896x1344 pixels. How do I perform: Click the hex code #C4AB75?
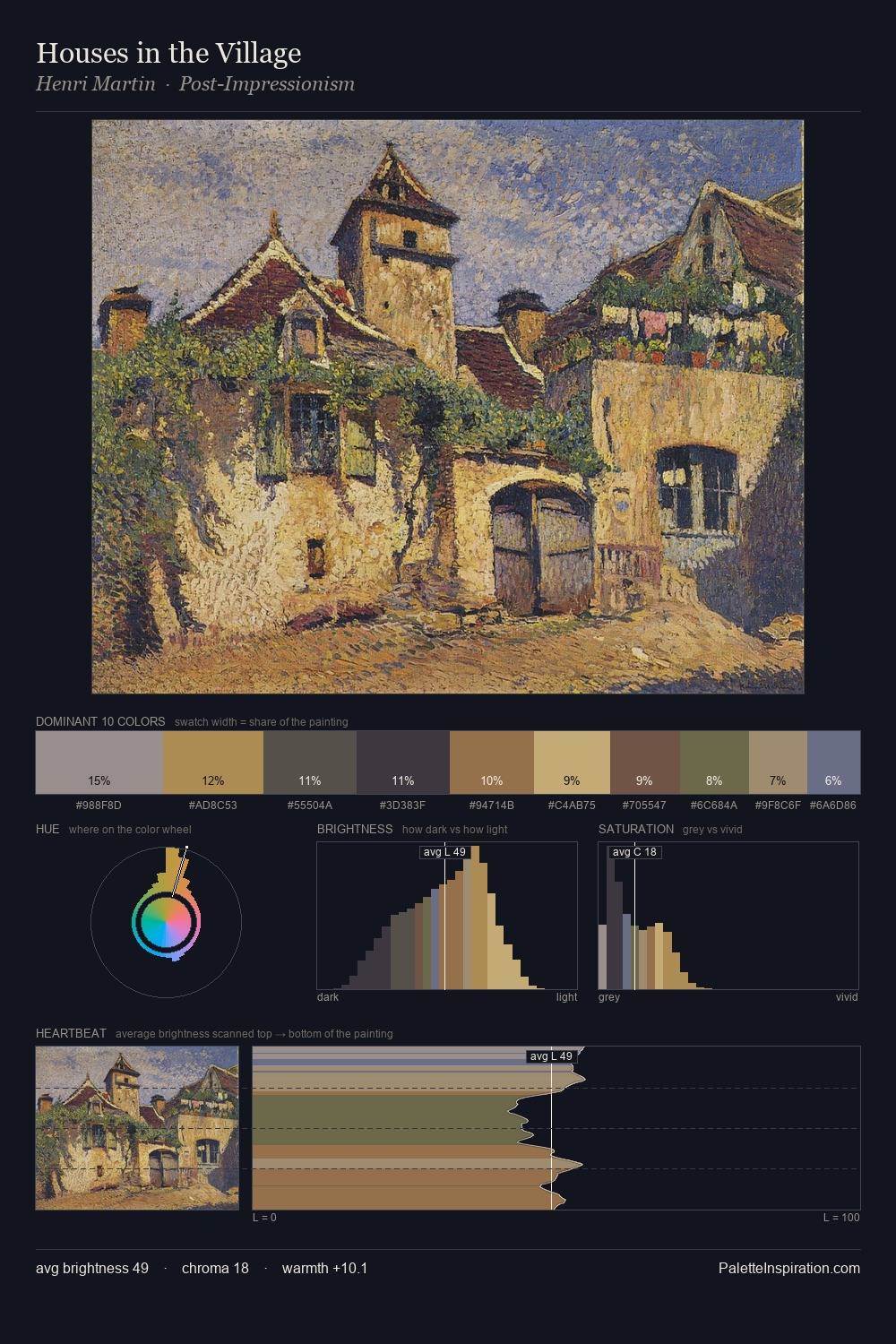click(x=572, y=806)
